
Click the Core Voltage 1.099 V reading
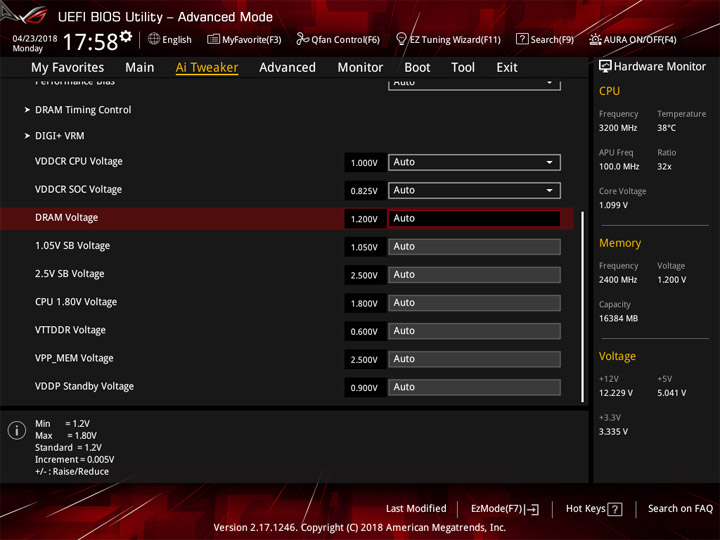click(613, 205)
